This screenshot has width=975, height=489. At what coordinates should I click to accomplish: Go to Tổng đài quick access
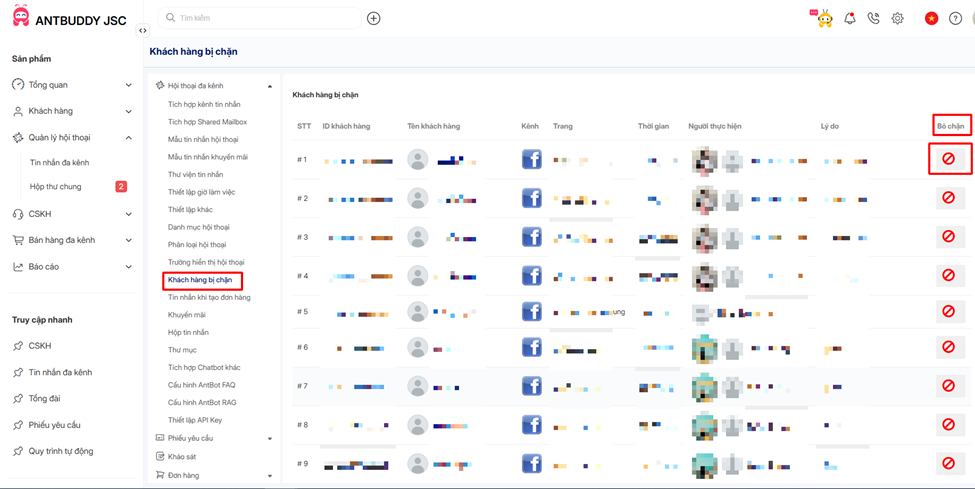point(44,399)
